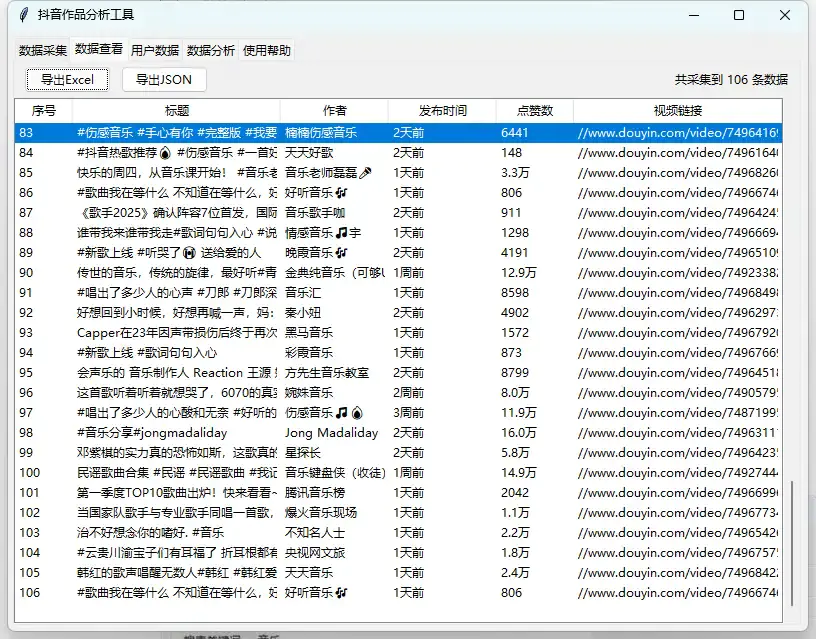Open the 用户数据 tab
The height and width of the screenshot is (639, 816).
coord(155,48)
